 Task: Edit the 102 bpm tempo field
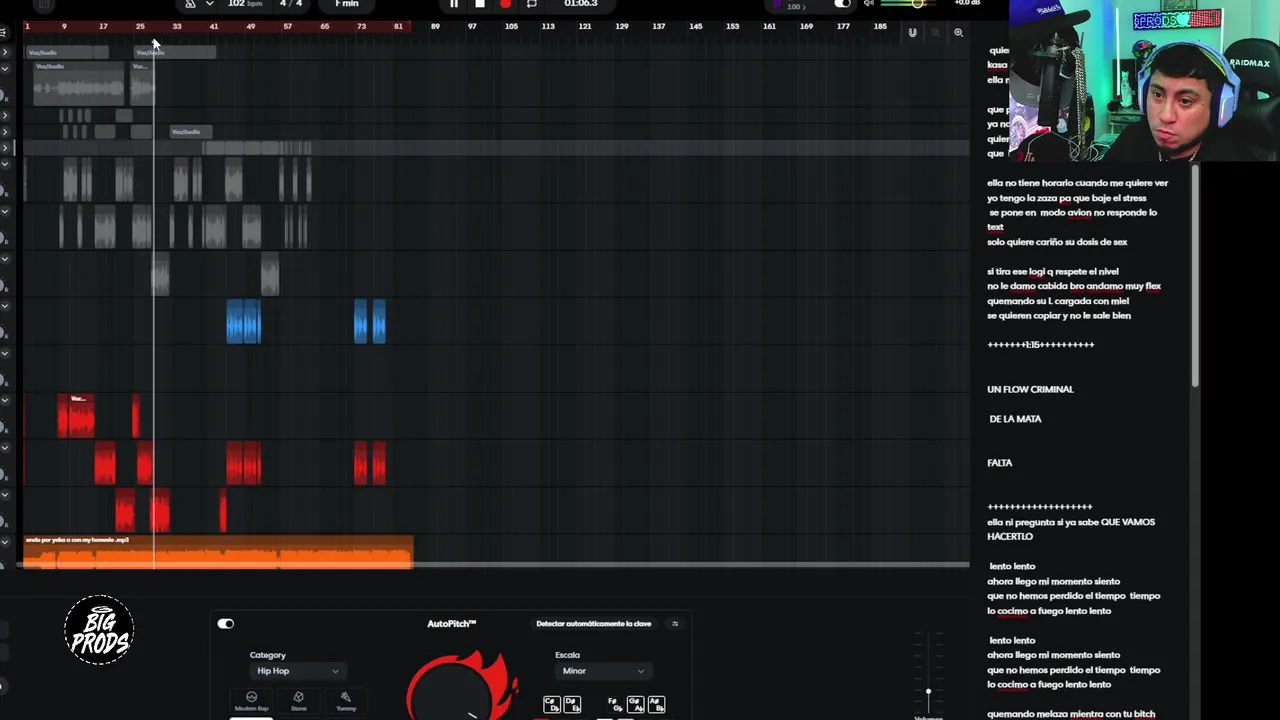(245, 4)
